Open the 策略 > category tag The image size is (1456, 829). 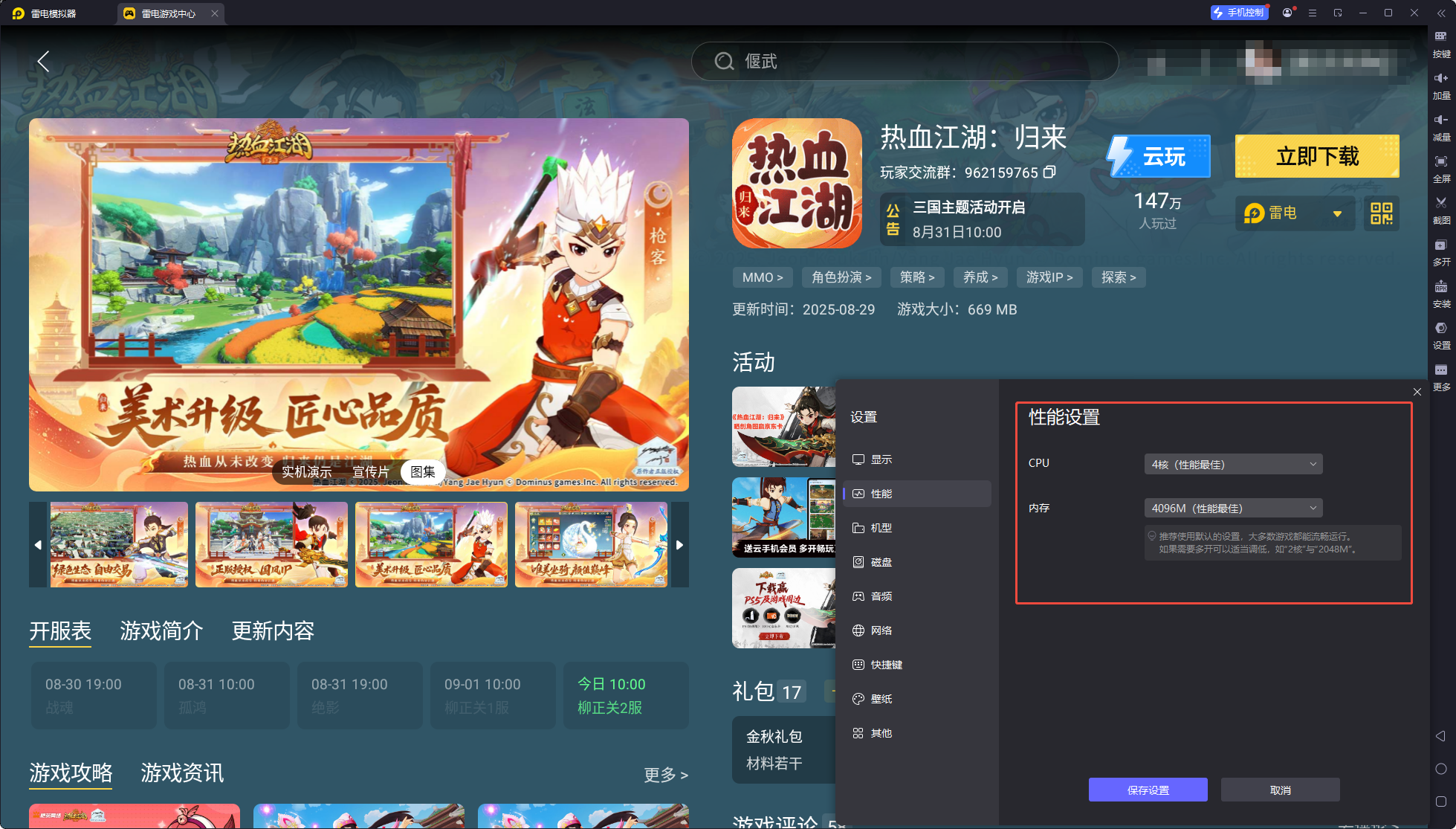[x=917, y=277]
